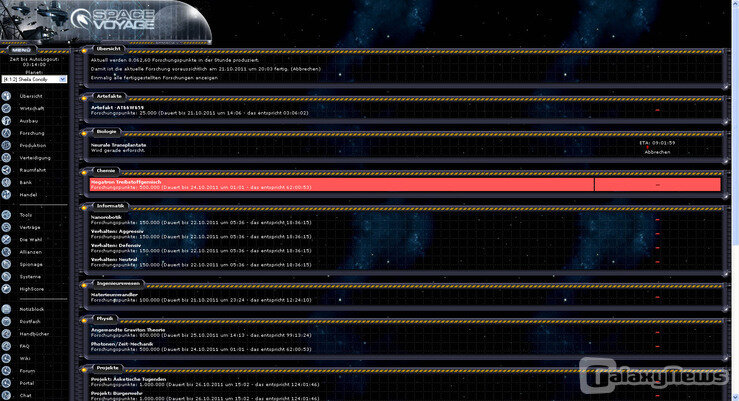Click highlighted 'Negatron Treibstoffgemisch' row
The image size is (739, 401).
coord(405,184)
